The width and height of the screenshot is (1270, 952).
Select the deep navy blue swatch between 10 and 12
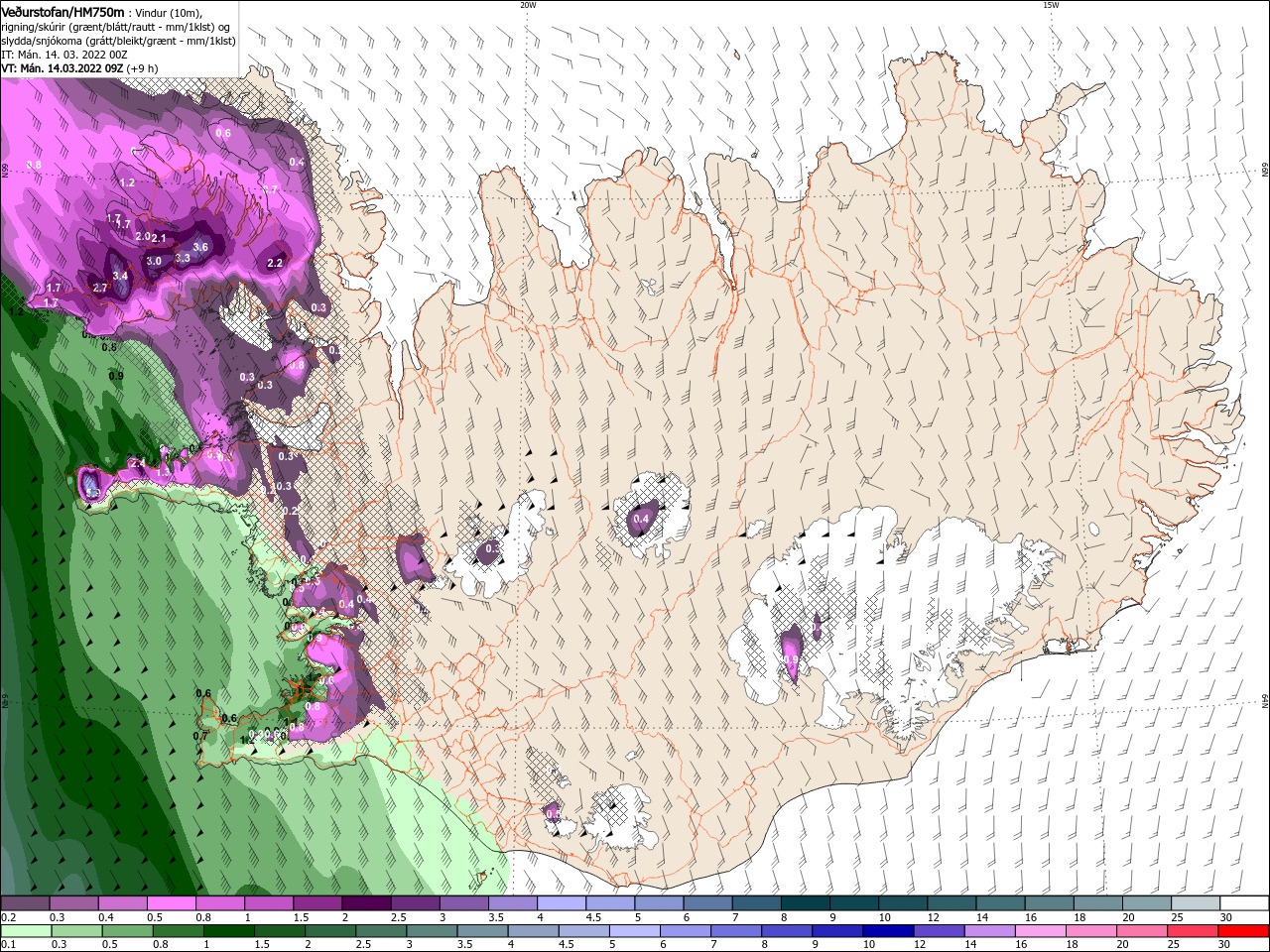click(x=887, y=931)
